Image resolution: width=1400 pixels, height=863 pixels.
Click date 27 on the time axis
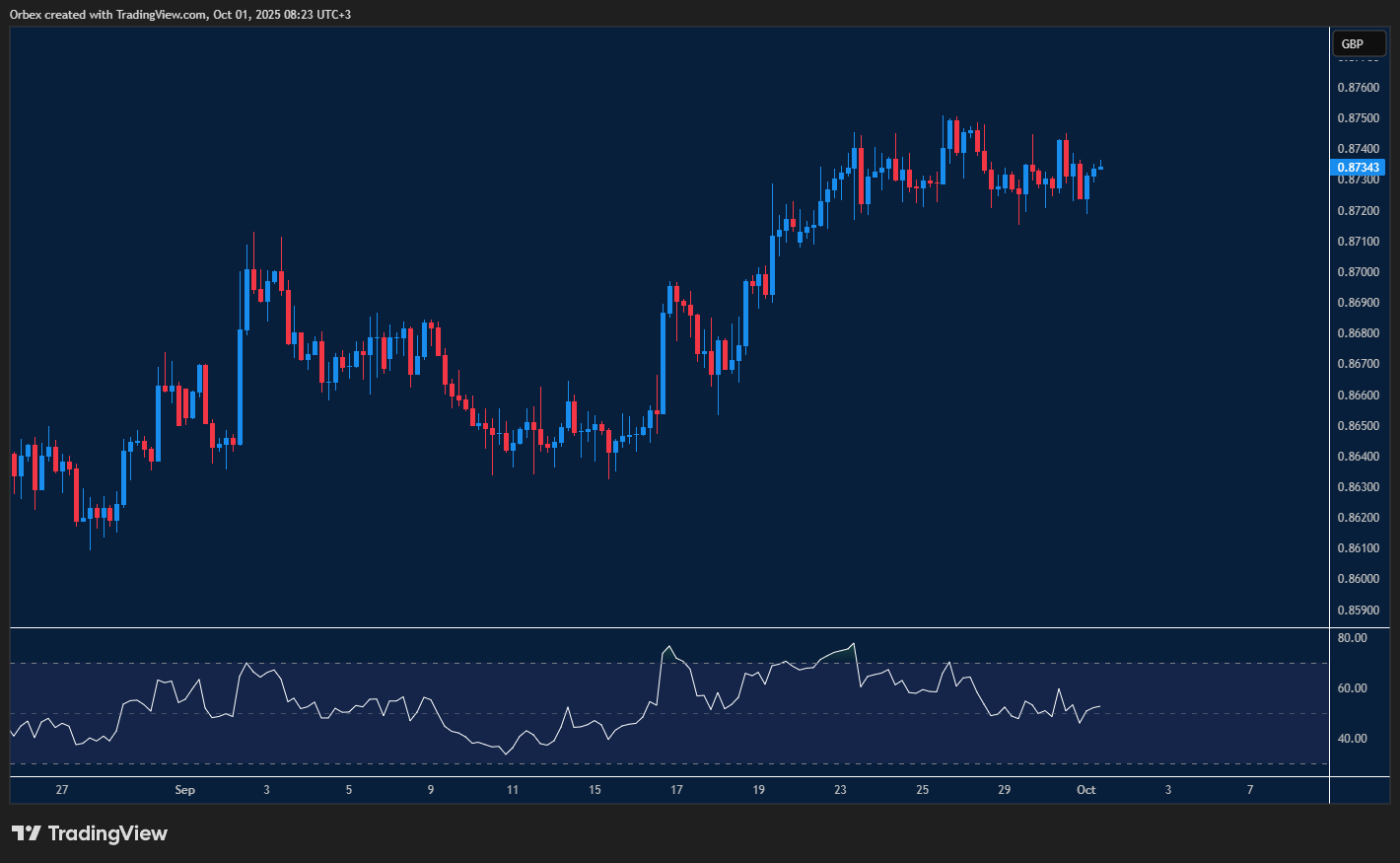point(62,790)
